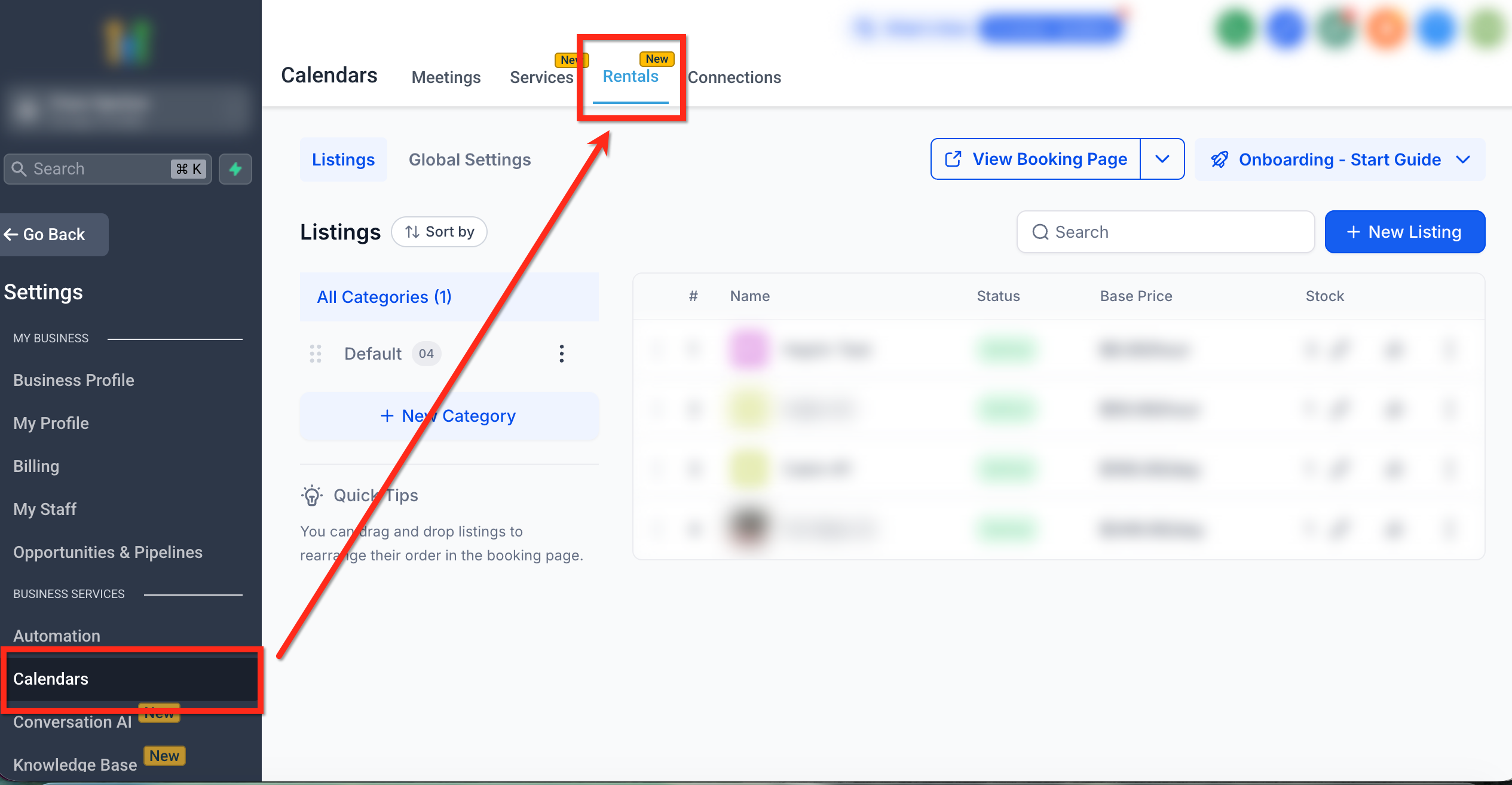Open the Connections tab
The height and width of the screenshot is (785, 1512).
click(734, 78)
